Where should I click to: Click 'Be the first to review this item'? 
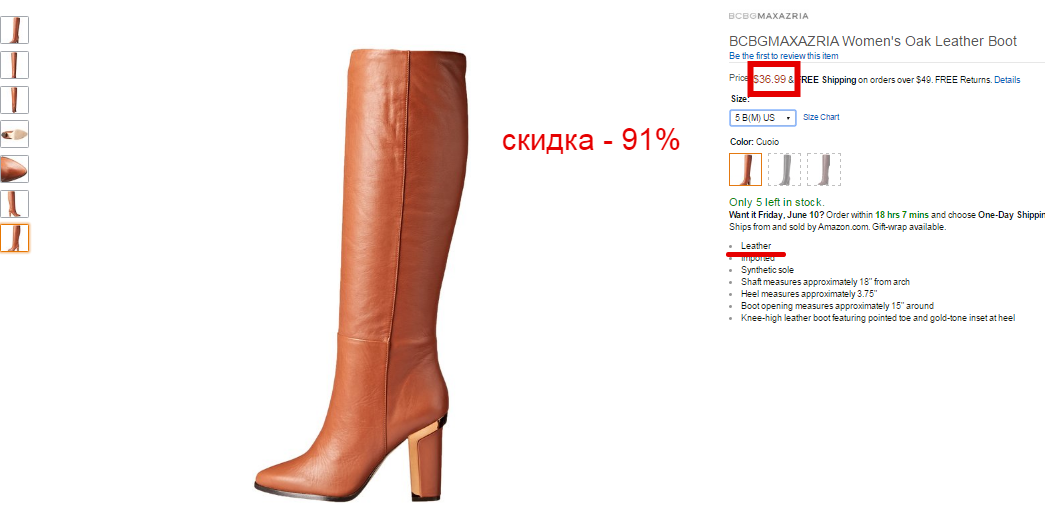784,56
